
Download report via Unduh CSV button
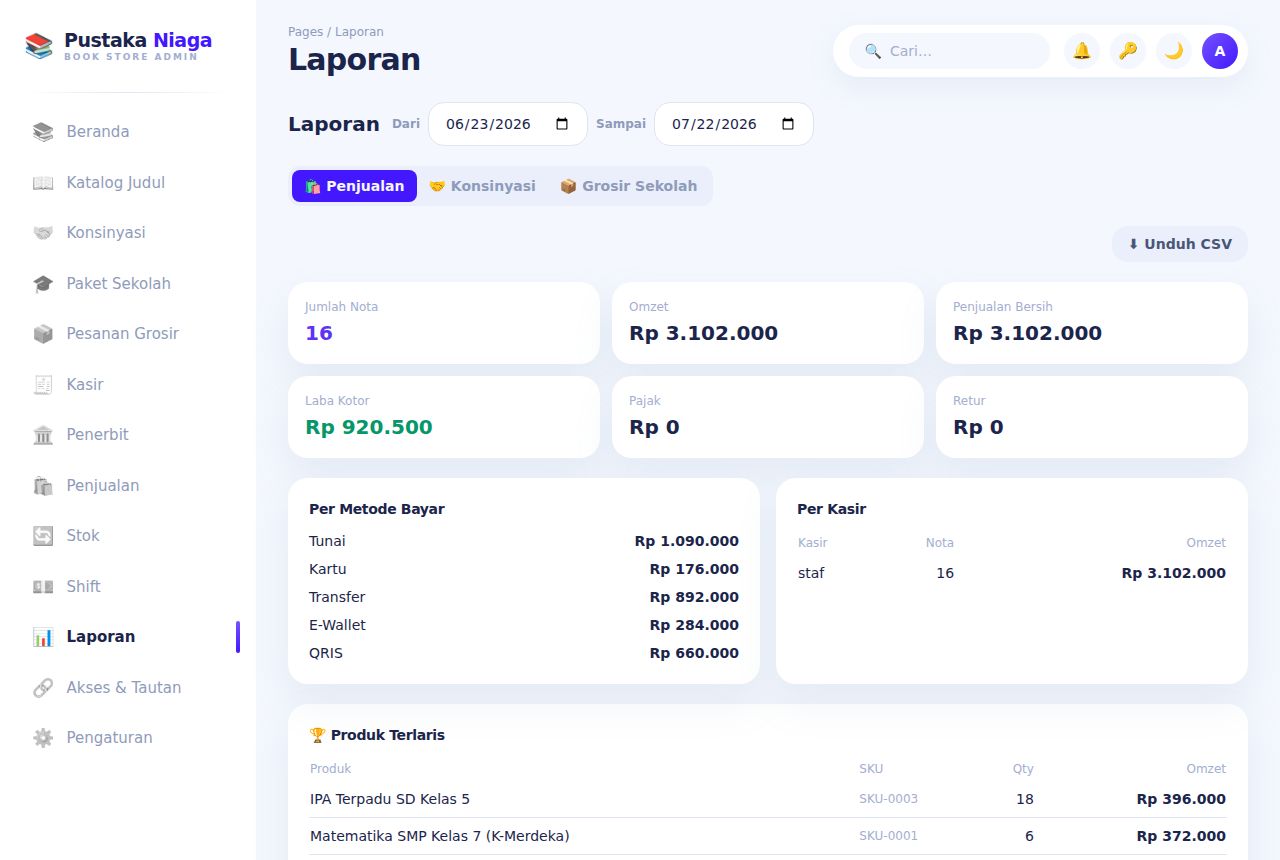point(1180,244)
